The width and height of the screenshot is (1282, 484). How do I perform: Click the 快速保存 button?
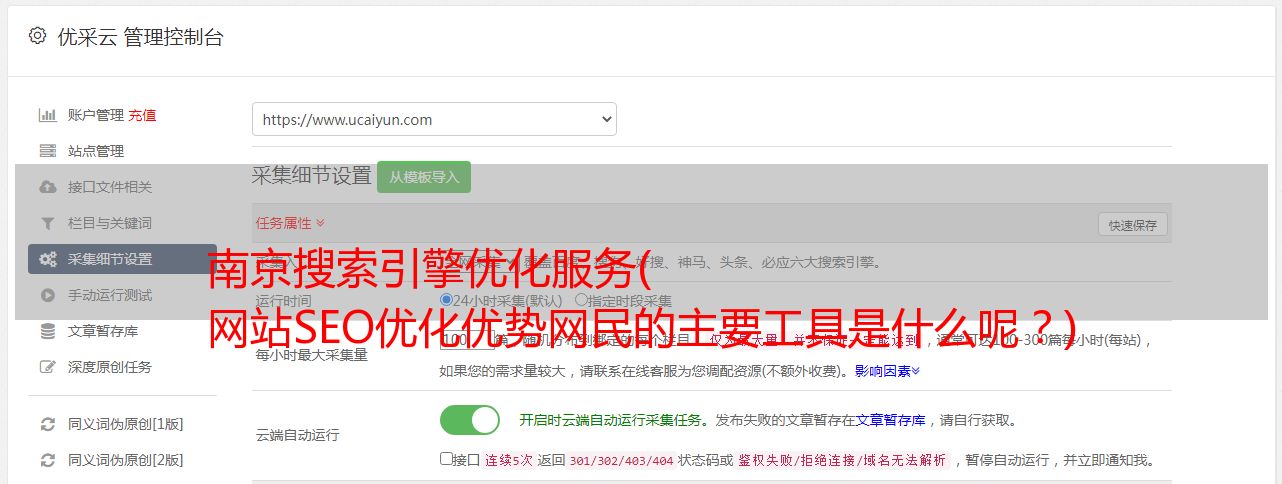point(1132,225)
